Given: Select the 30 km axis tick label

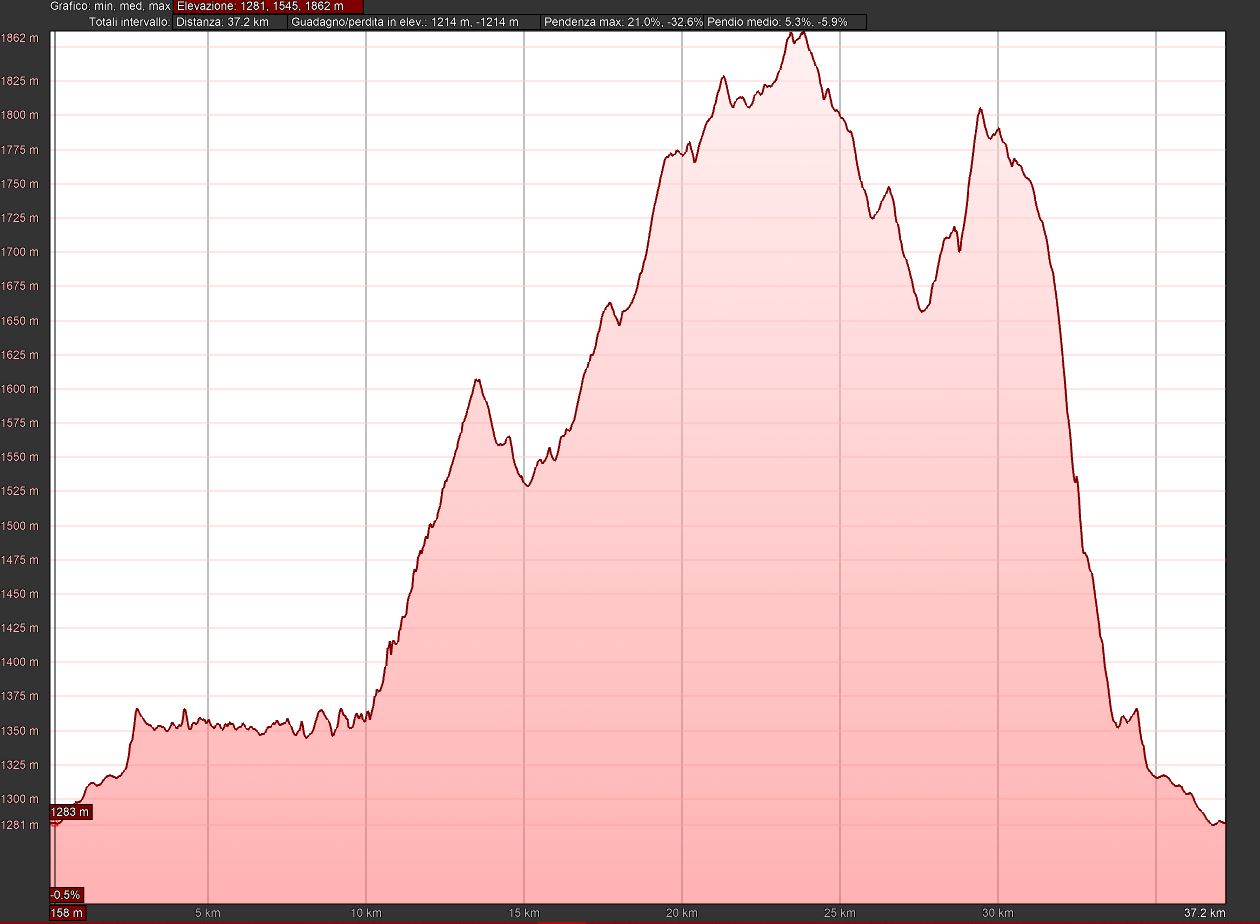Looking at the screenshot, I should tap(997, 913).
